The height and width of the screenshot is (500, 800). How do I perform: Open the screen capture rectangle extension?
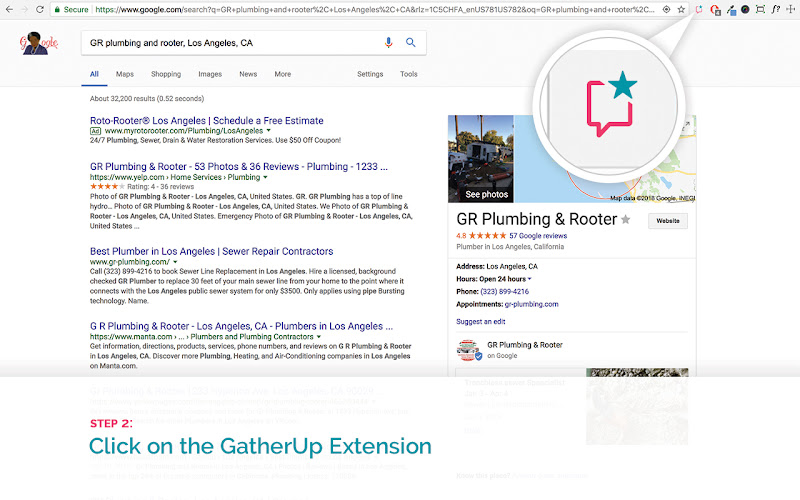(760, 9)
